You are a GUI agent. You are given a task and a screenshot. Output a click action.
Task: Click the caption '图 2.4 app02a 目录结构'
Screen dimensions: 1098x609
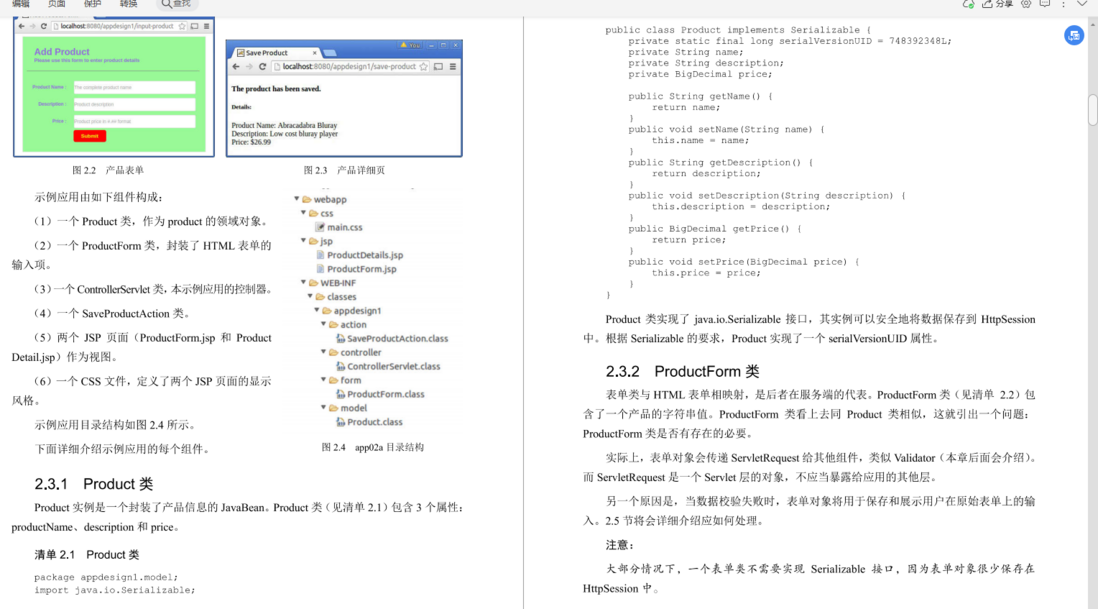pos(373,447)
